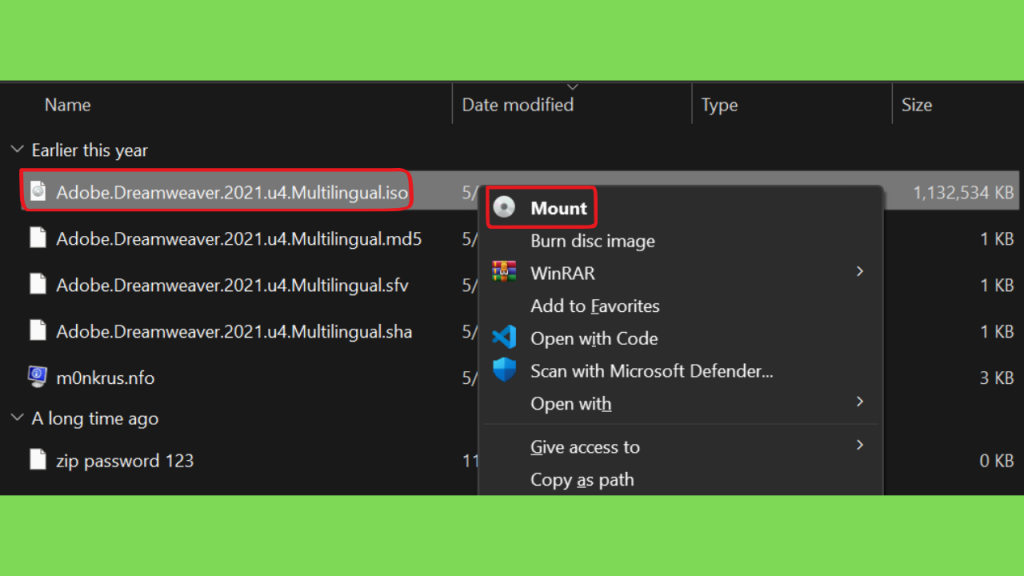Click the Microsoft Defender shield icon
1024x576 pixels.
click(504, 370)
